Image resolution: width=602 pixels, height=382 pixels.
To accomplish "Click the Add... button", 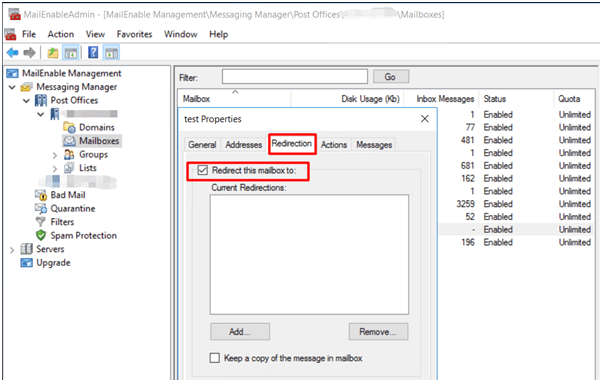I will pyautogui.click(x=240, y=332).
